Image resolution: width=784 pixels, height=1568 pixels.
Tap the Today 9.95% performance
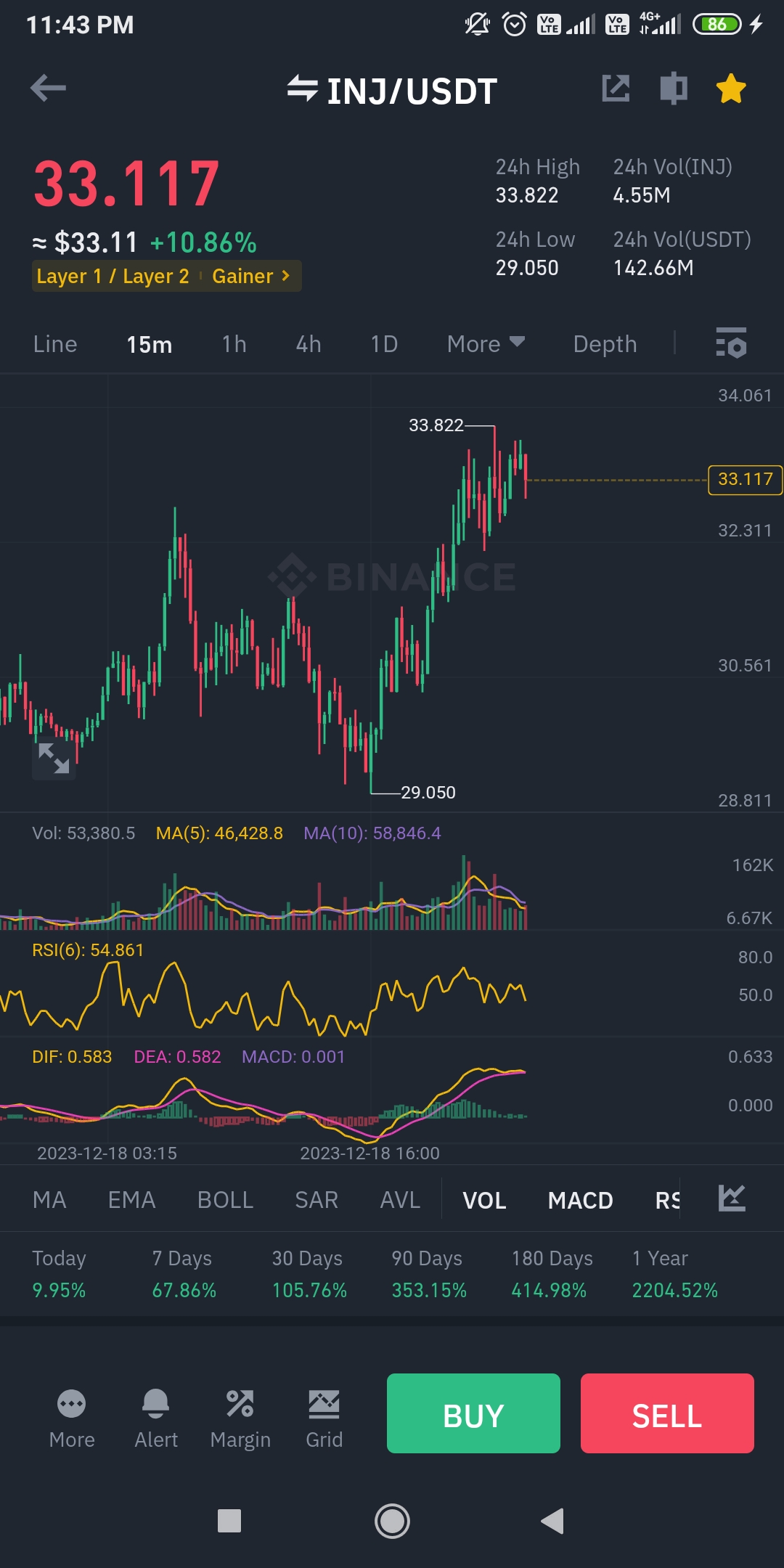tap(59, 1274)
